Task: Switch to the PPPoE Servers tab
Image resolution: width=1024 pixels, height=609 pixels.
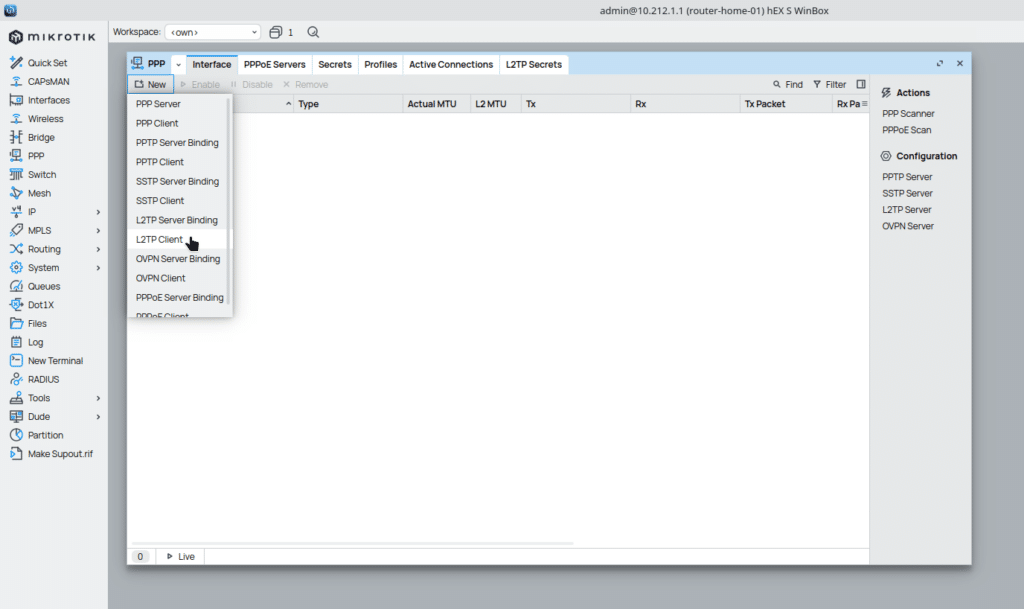Action: point(274,65)
